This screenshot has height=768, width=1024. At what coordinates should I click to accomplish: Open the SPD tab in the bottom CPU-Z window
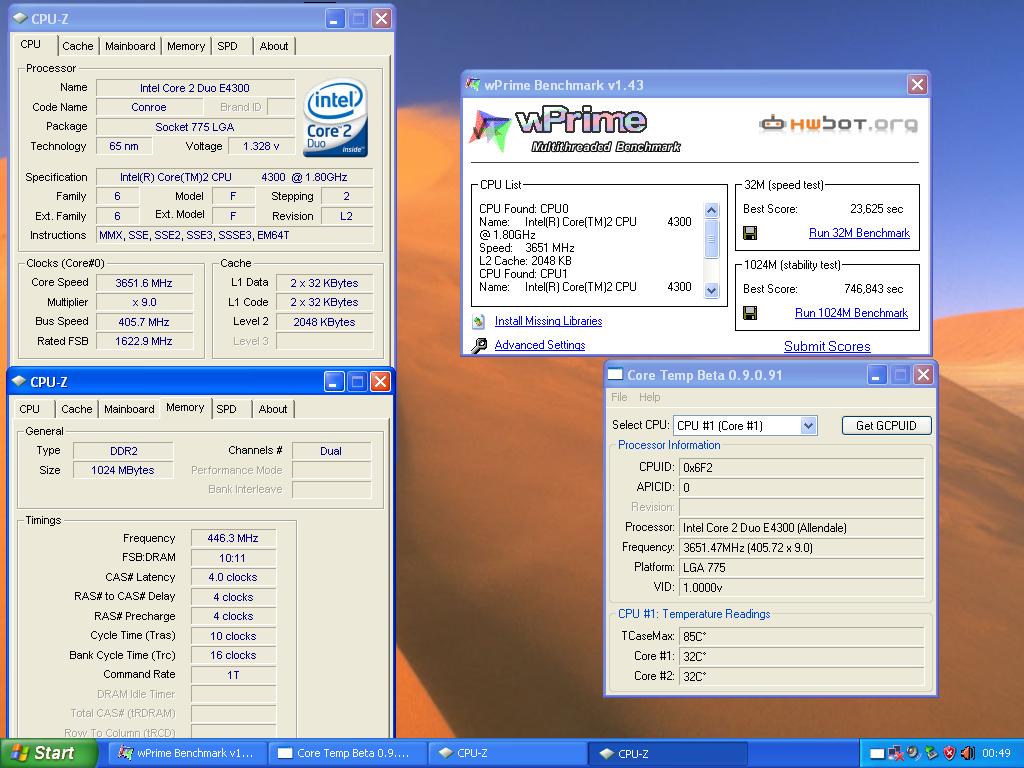point(227,409)
